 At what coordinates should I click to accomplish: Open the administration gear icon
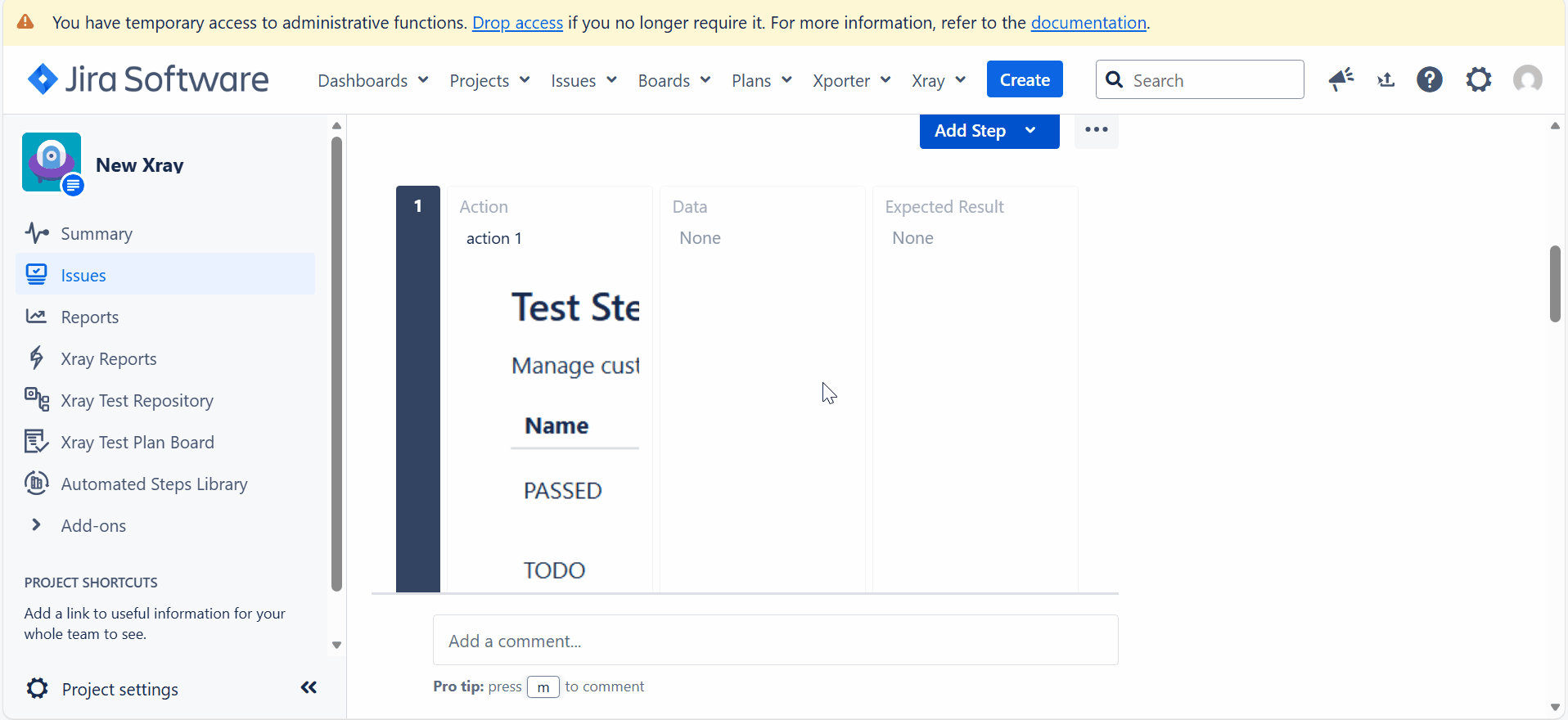pos(1478,79)
